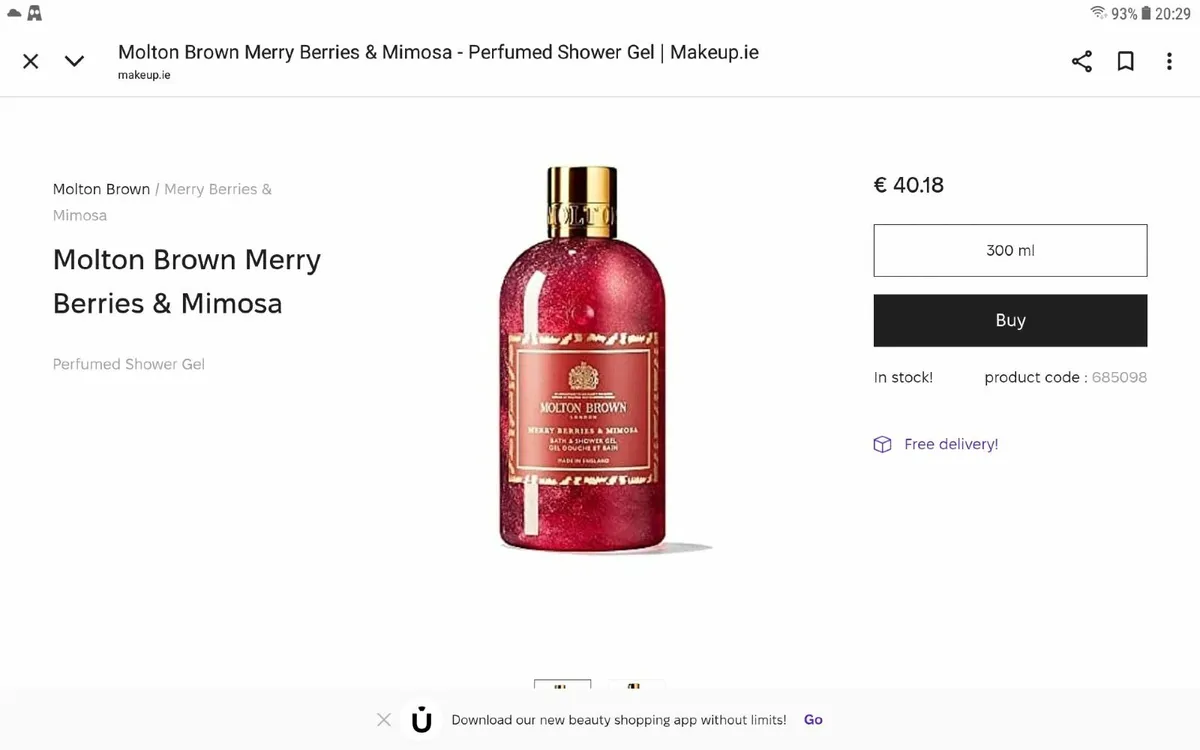This screenshot has width=1200, height=750.
Task: Open the three-dot overflow menu
Action: tap(1169, 61)
